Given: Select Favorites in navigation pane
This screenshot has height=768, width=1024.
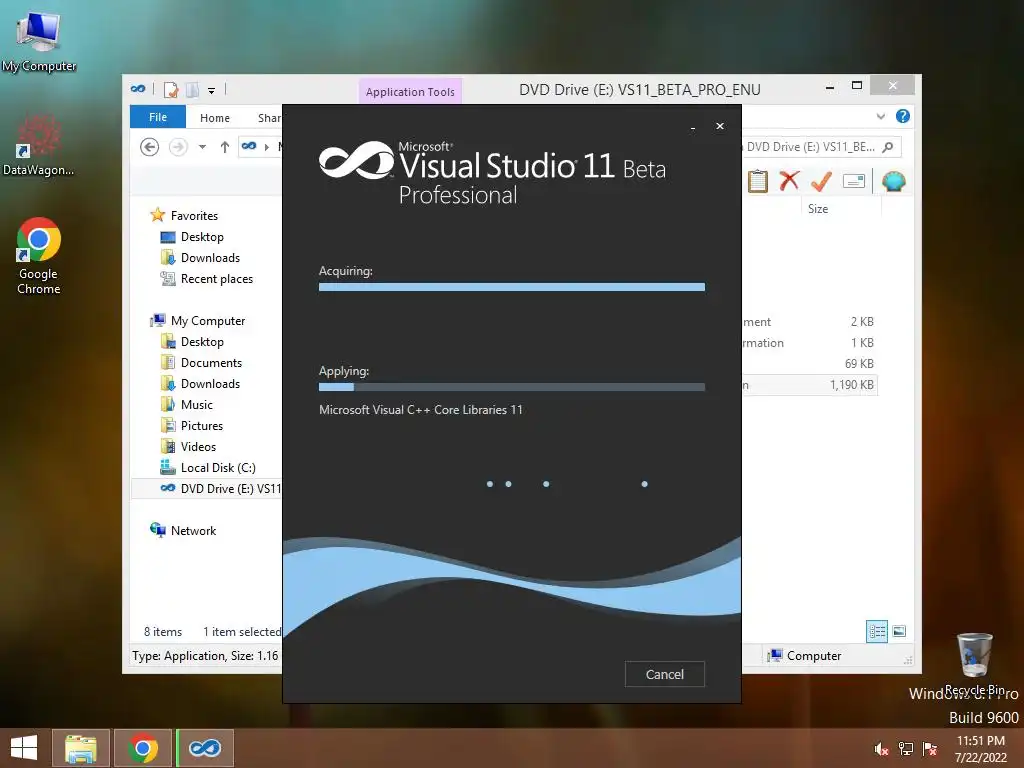Looking at the screenshot, I should (194, 216).
